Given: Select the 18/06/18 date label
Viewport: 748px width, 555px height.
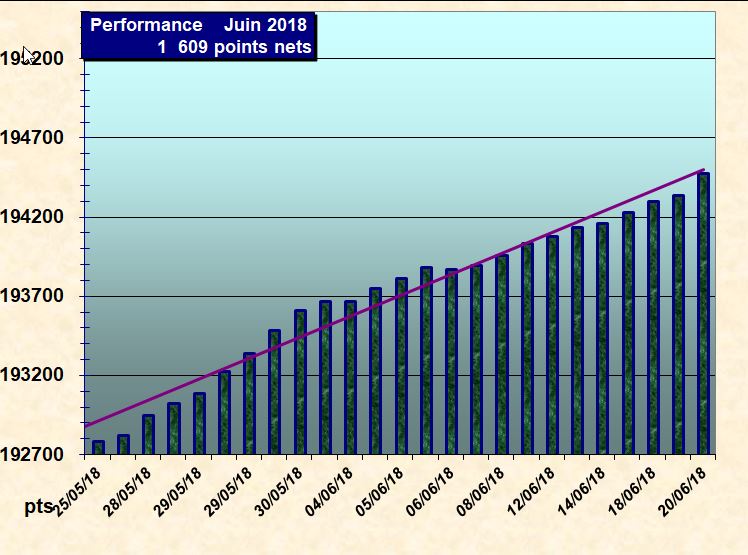Looking at the screenshot, I should click(632, 489).
